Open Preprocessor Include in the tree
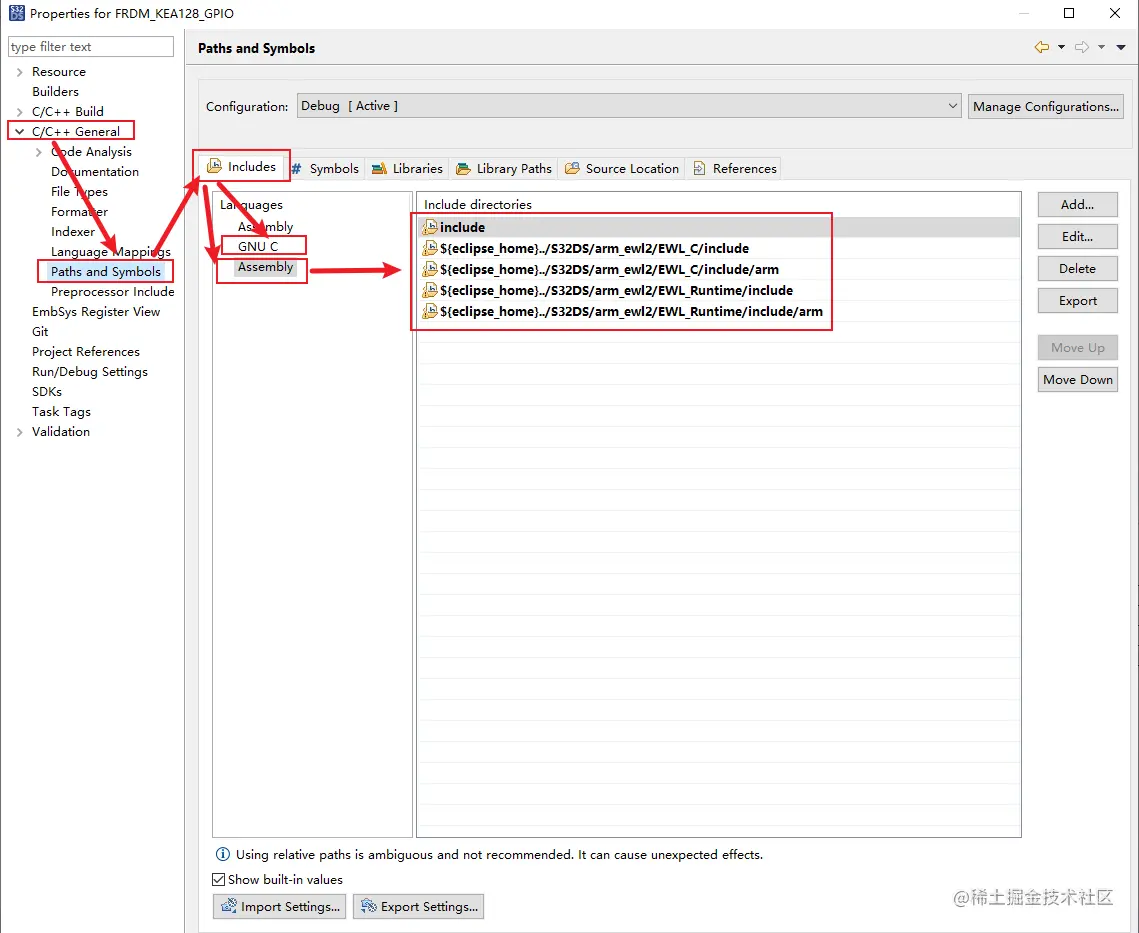Viewport: 1139px width, 933px height. click(113, 292)
